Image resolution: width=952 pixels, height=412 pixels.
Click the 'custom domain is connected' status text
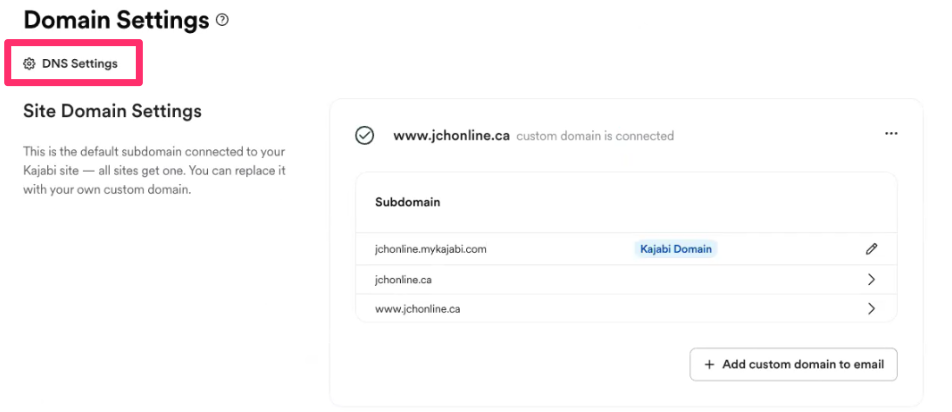pyautogui.click(x=595, y=136)
